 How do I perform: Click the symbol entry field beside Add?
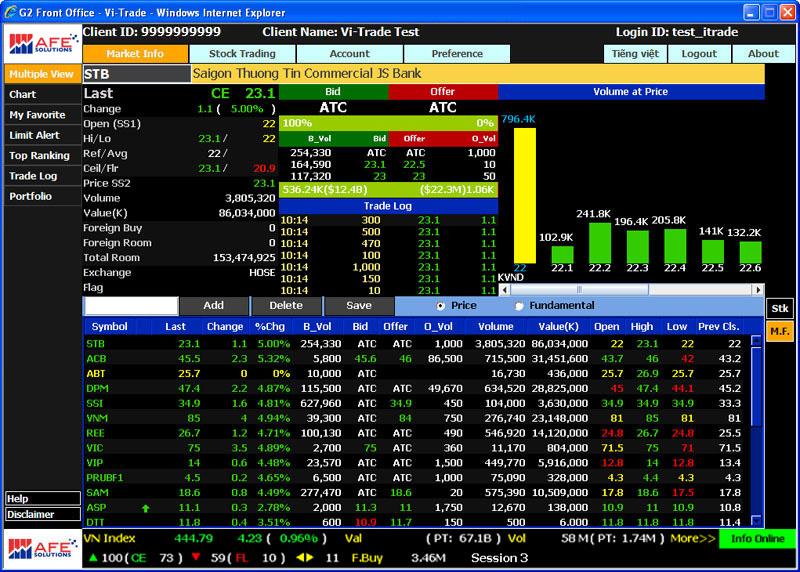click(132, 306)
